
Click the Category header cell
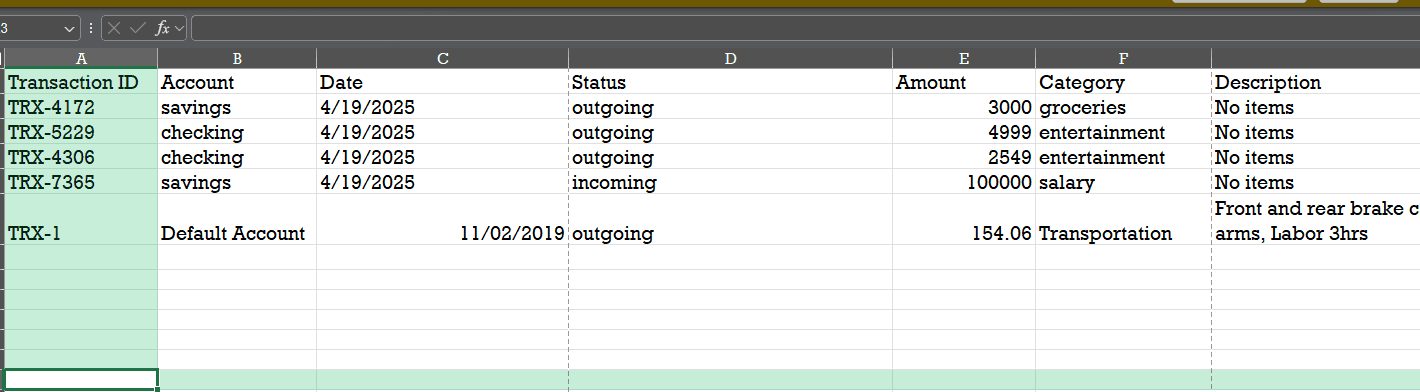(1123, 82)
